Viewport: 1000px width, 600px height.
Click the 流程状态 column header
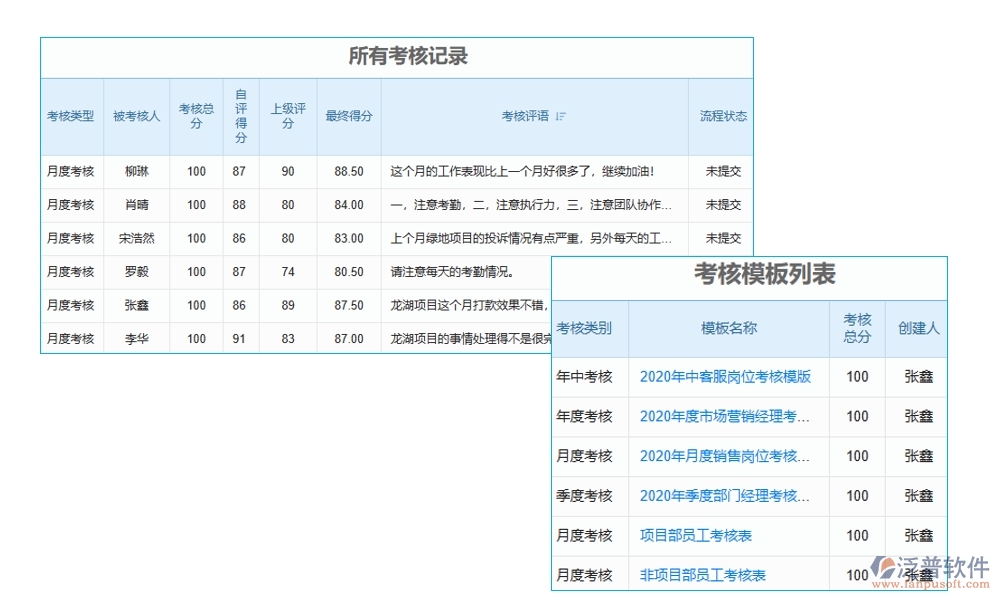tap(723, 115)
